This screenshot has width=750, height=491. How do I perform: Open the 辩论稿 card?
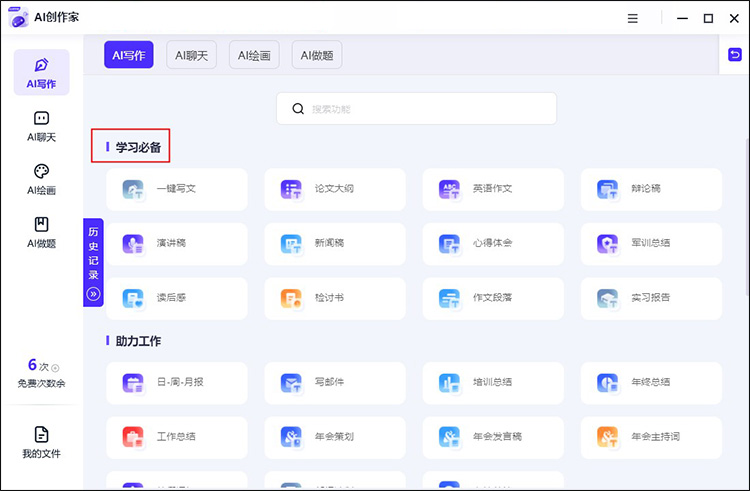[651, 189]
